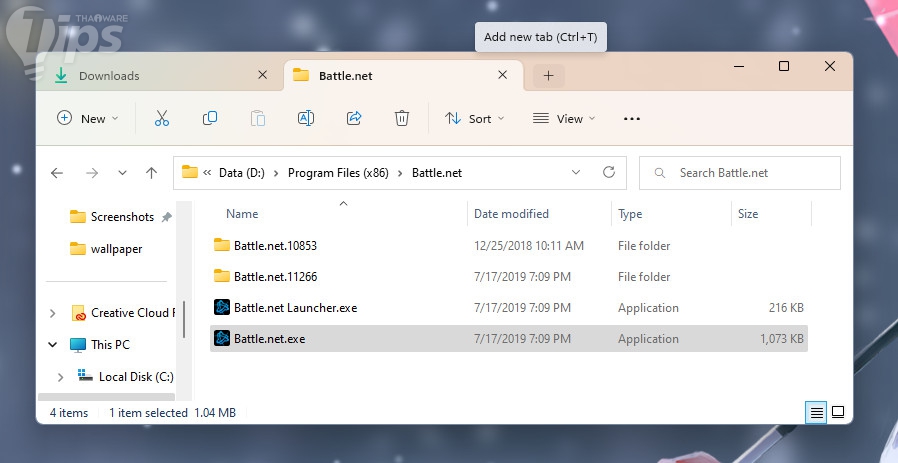Select the Battle.net Launcher.exe file name
Image resolution: width=898 pixels, height=463 pixels.
click(296, 308)
